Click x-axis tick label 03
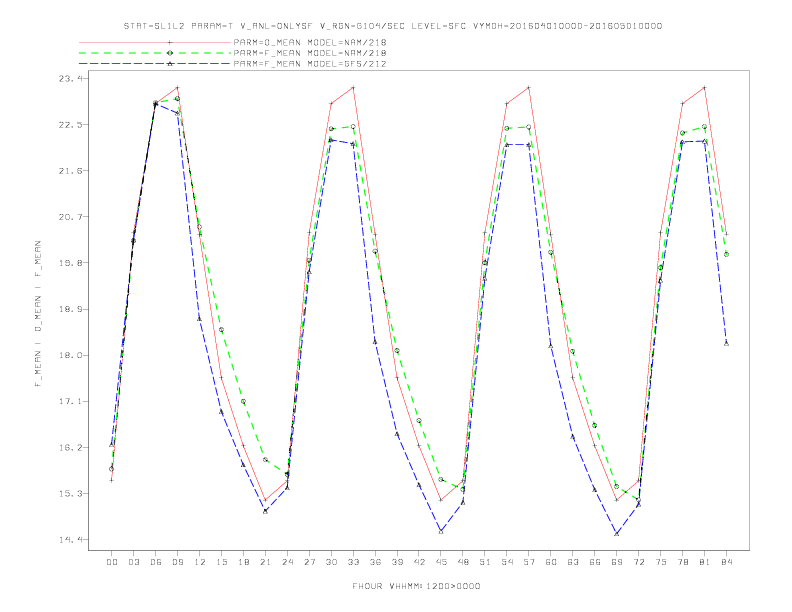Image resolution: width=792 pixels, height=612 pixels. click(x=133, y=562)
